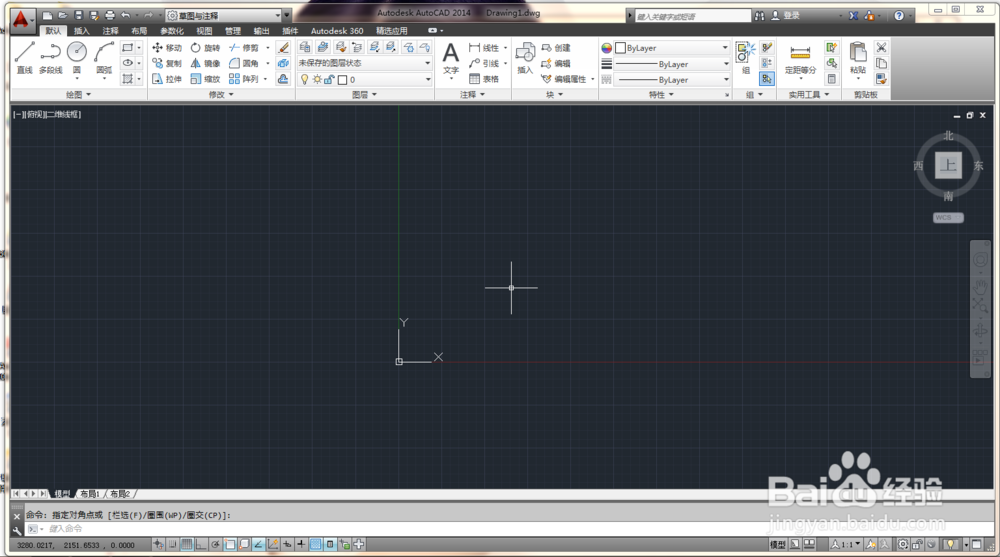Expand the 修改 panel
Image resolution: width=1000 pixels, height=557 pixels.
coord(221,94)
